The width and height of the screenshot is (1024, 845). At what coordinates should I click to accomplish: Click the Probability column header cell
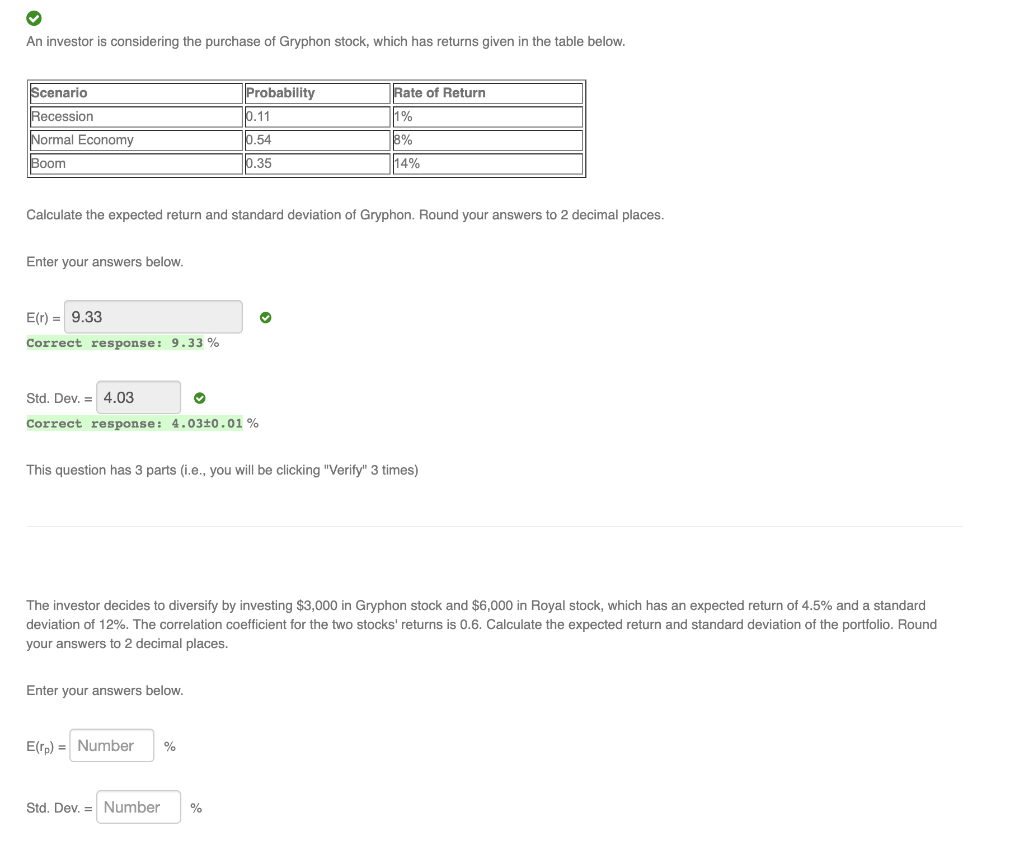coord(317,93)
